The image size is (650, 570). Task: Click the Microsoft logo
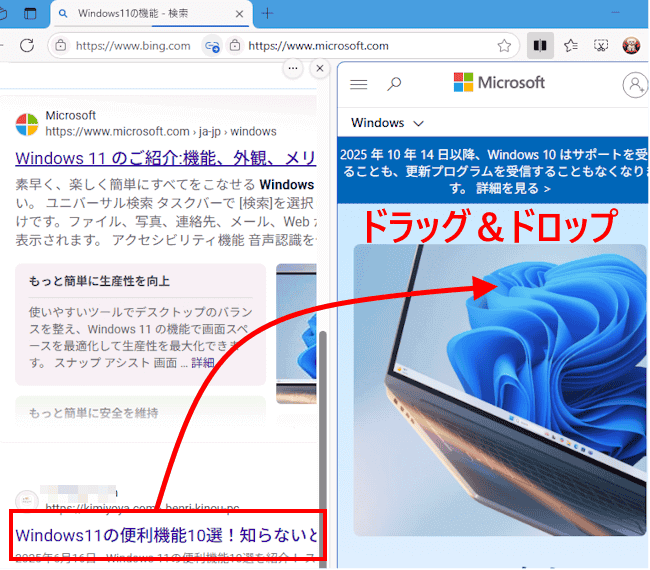499,82
